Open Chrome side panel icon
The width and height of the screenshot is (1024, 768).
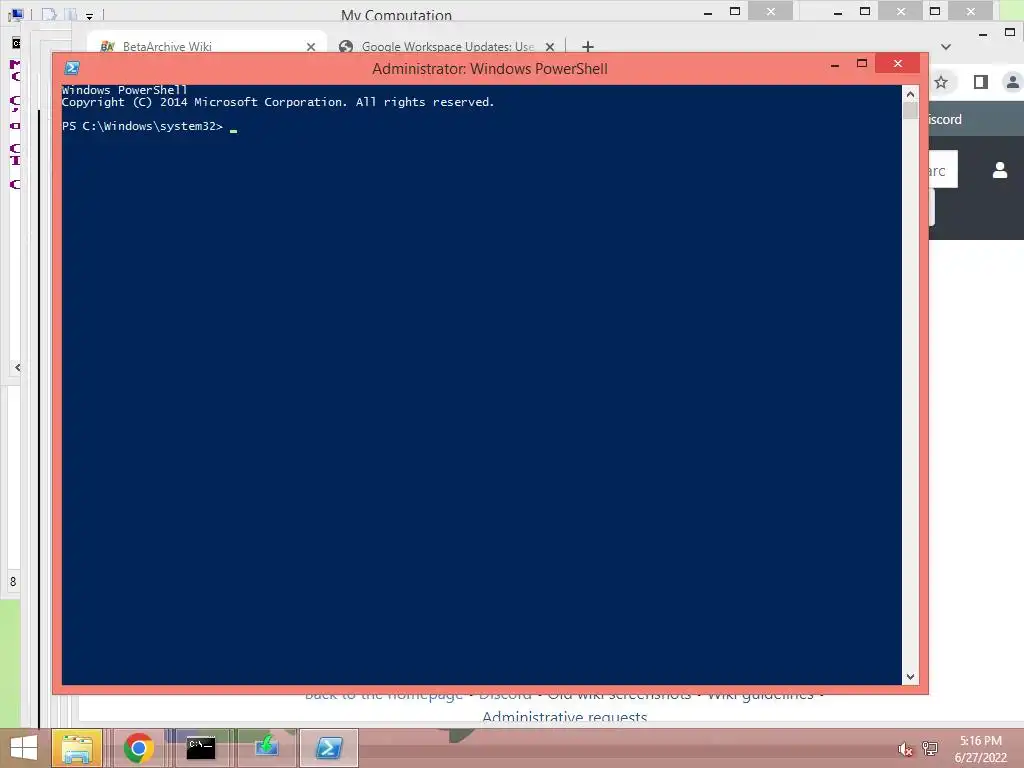(x=980, y=82)
